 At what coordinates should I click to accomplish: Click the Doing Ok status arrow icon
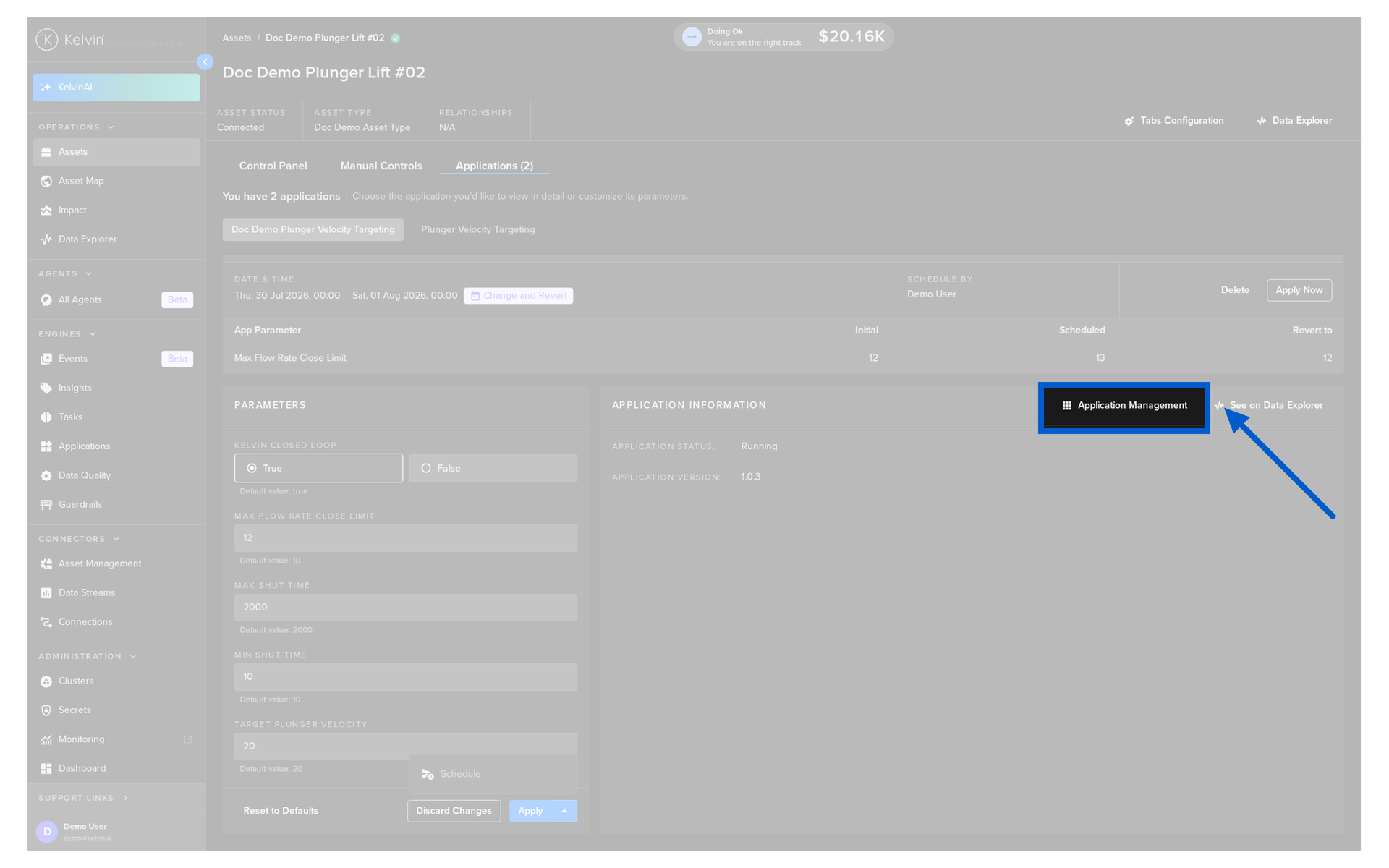(692, 37)
